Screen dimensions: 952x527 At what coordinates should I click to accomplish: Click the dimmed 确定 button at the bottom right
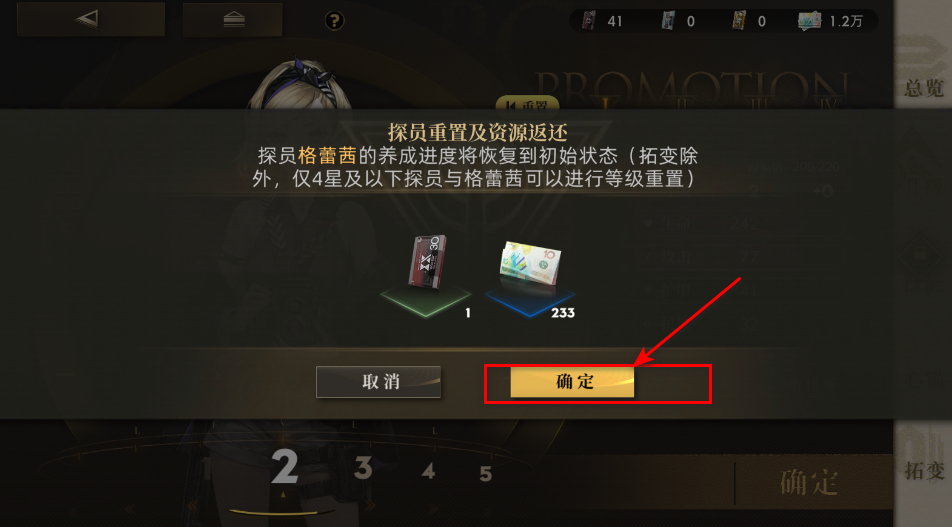(809, 483)
